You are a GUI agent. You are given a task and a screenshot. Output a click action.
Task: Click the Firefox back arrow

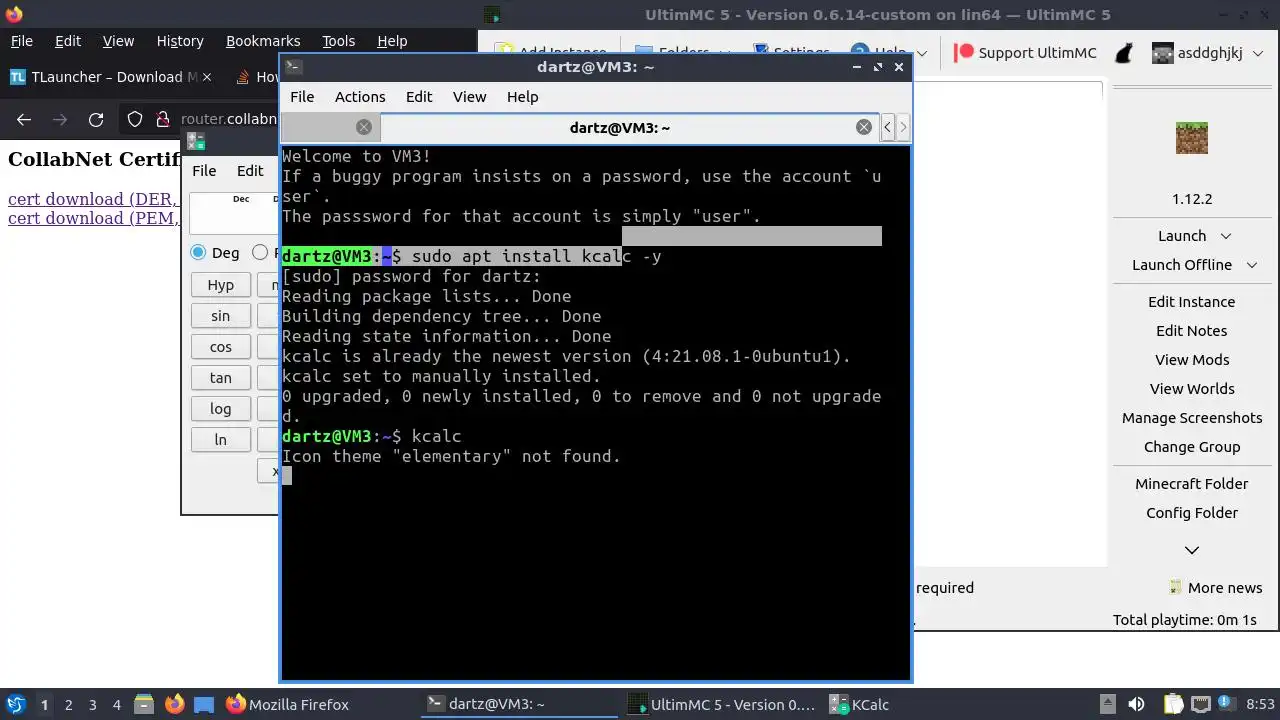point(24,120)
